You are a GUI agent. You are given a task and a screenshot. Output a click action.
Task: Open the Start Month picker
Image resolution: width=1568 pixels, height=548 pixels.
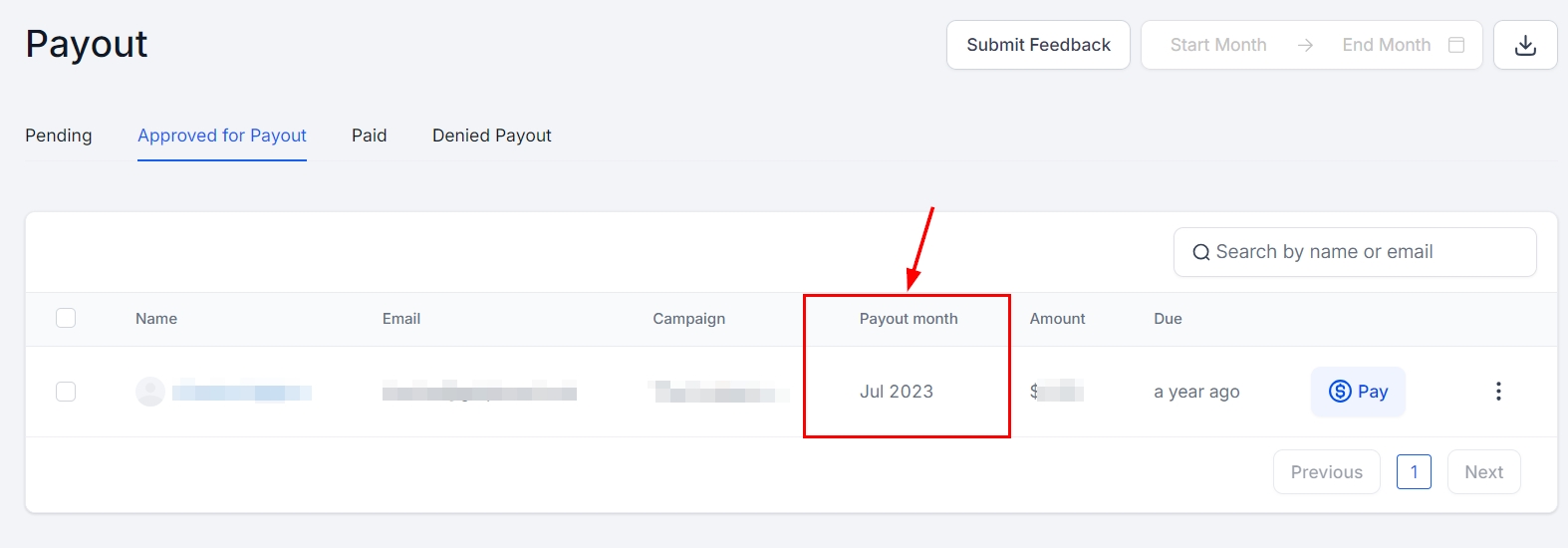pyautogui.click(x=1218, y=45)
